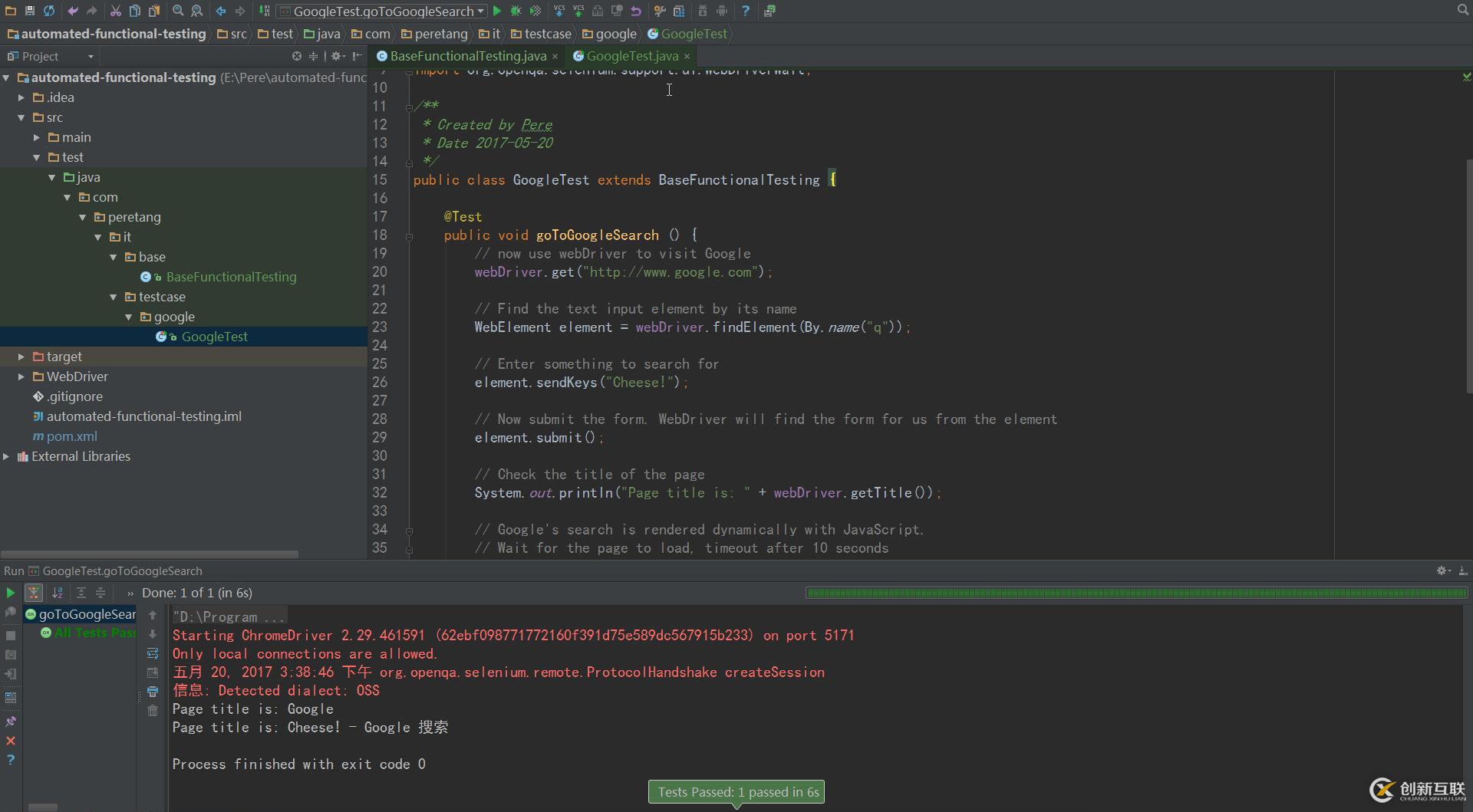This screenshot has height=812, width=1473.
Task: Click the print icon in the console gutter
Action: pos(153,692)
